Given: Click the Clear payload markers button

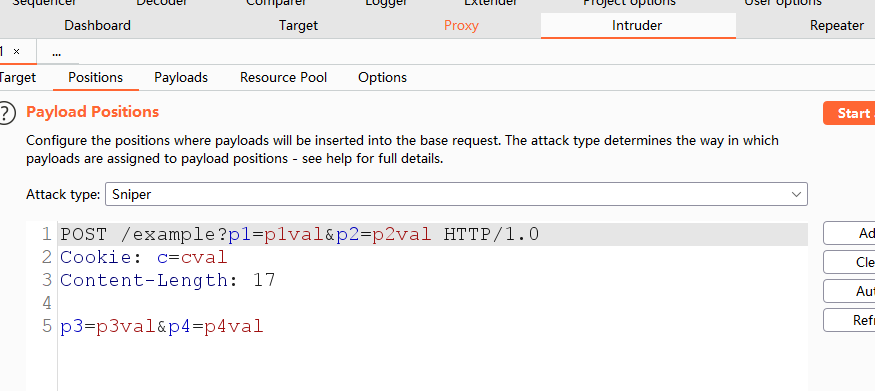Looking at the screenshot, I should tap(849, 262).
